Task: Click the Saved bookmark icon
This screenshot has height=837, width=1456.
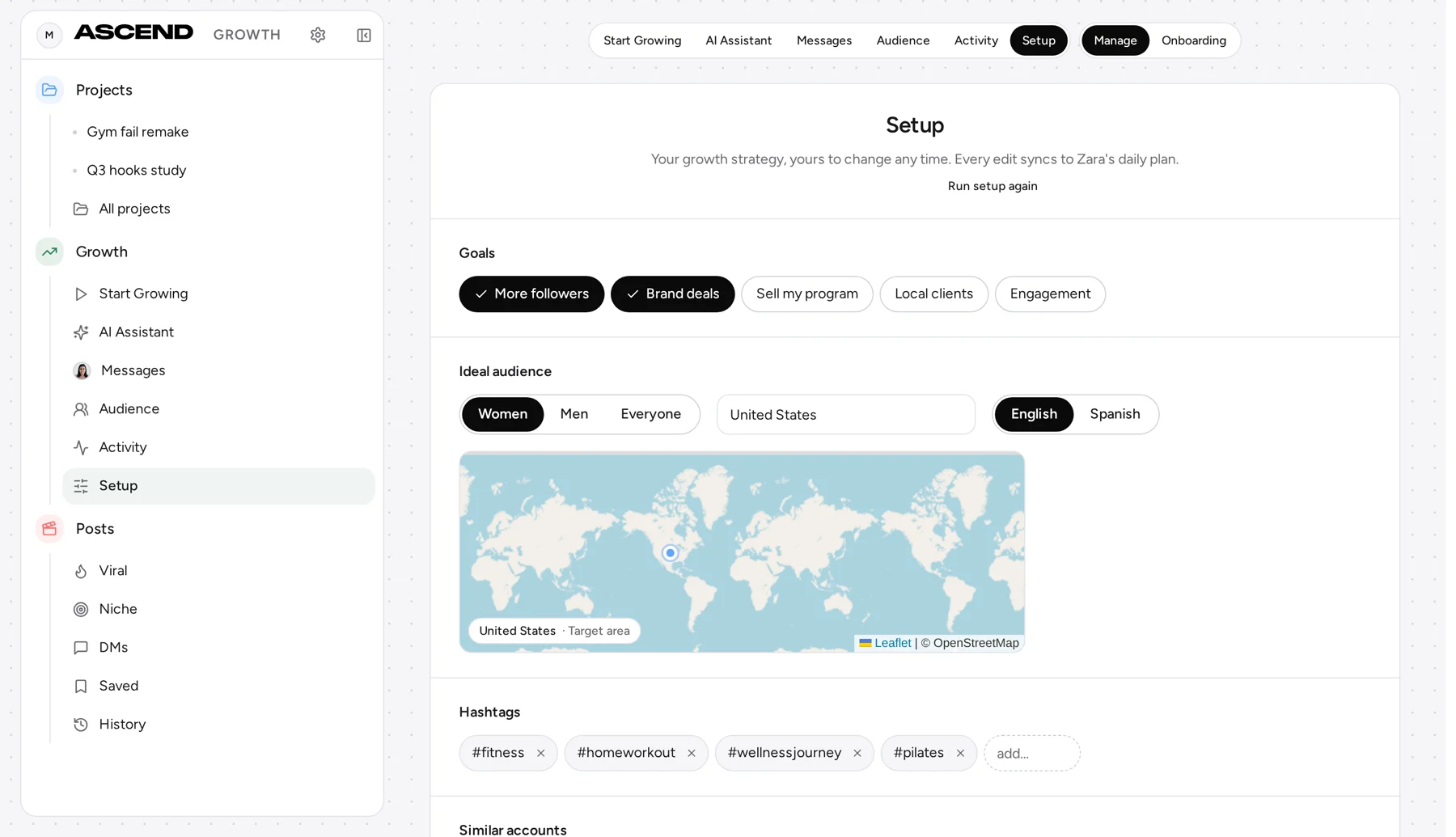Action: [81, 686]
